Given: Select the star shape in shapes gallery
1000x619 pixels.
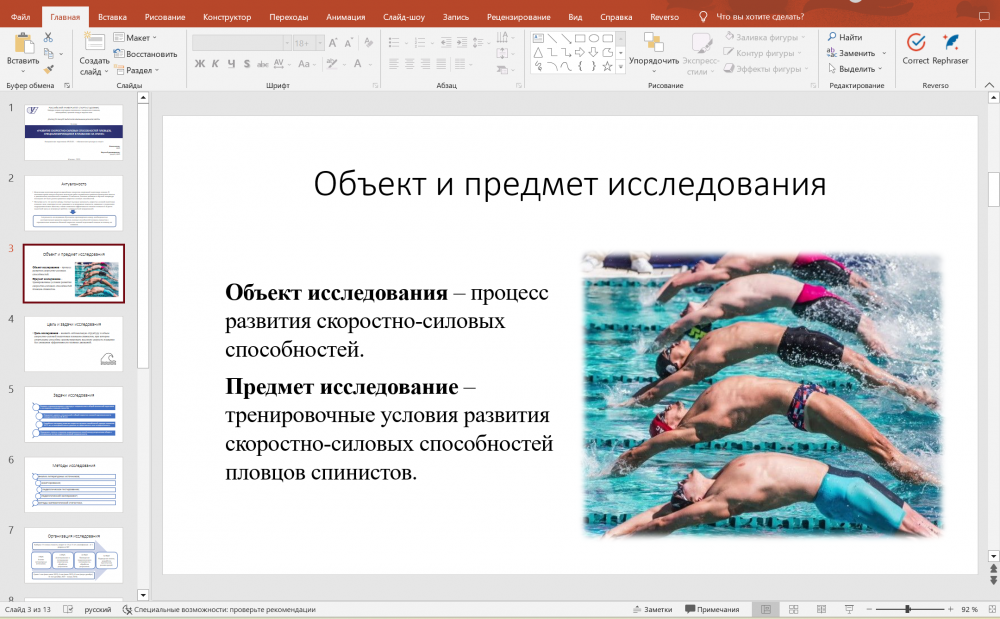Looking at the screenshot, I should [608, 67].
